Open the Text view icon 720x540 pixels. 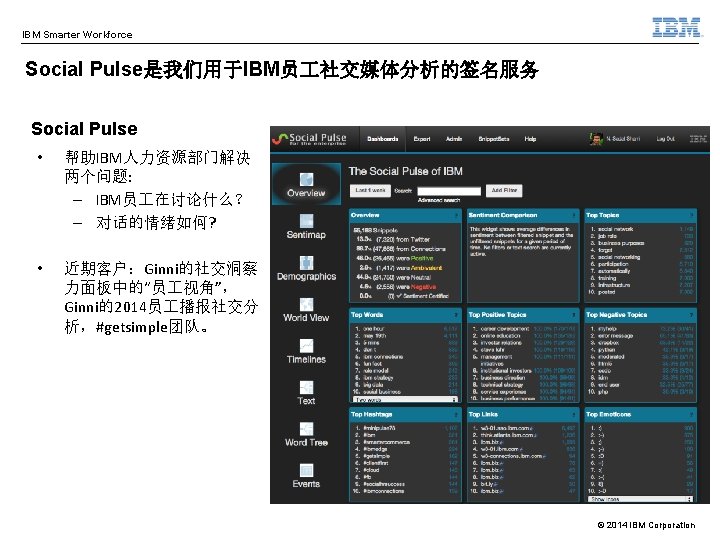pyautogui.click(x=306, y=387)
